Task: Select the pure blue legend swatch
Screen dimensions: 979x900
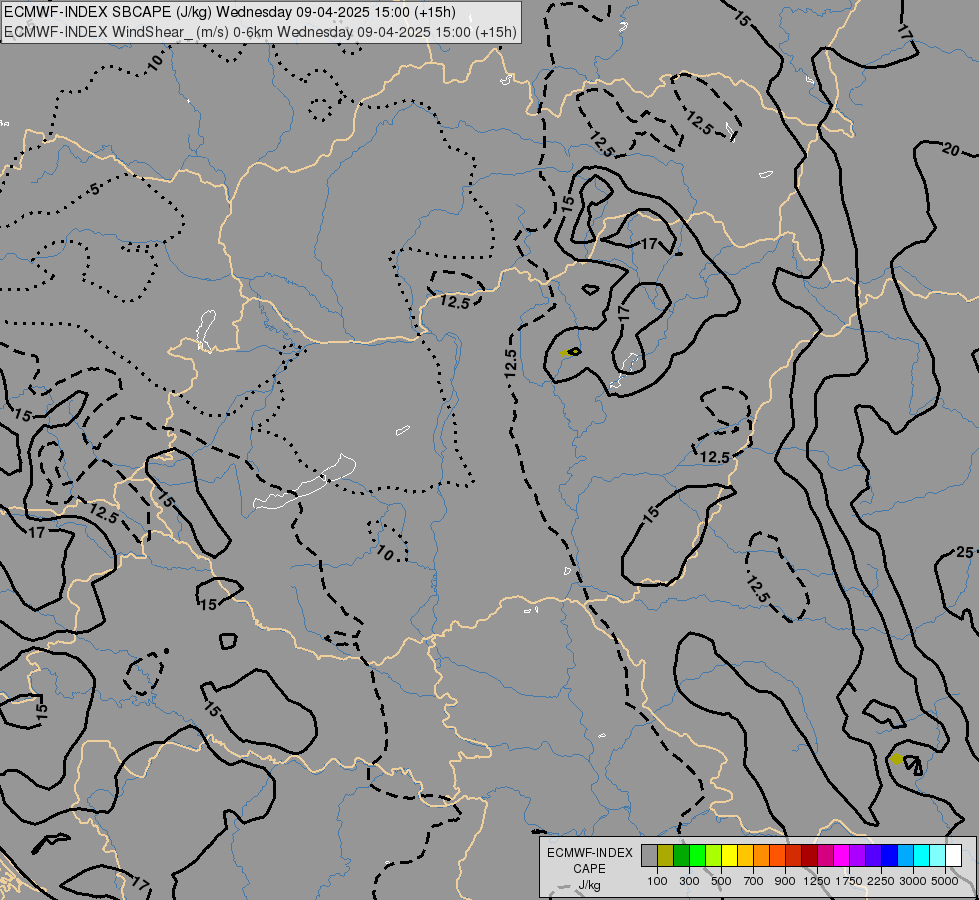Action: 889,855
